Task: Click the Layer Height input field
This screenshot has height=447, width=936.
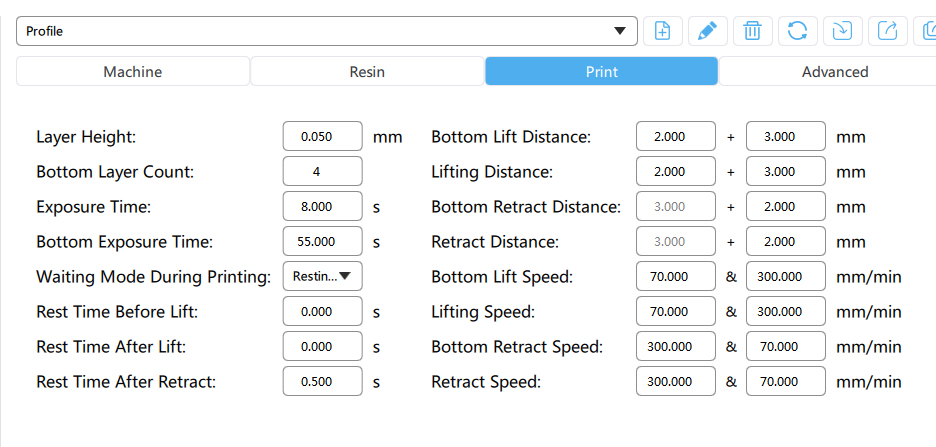Action: (322, 137)
